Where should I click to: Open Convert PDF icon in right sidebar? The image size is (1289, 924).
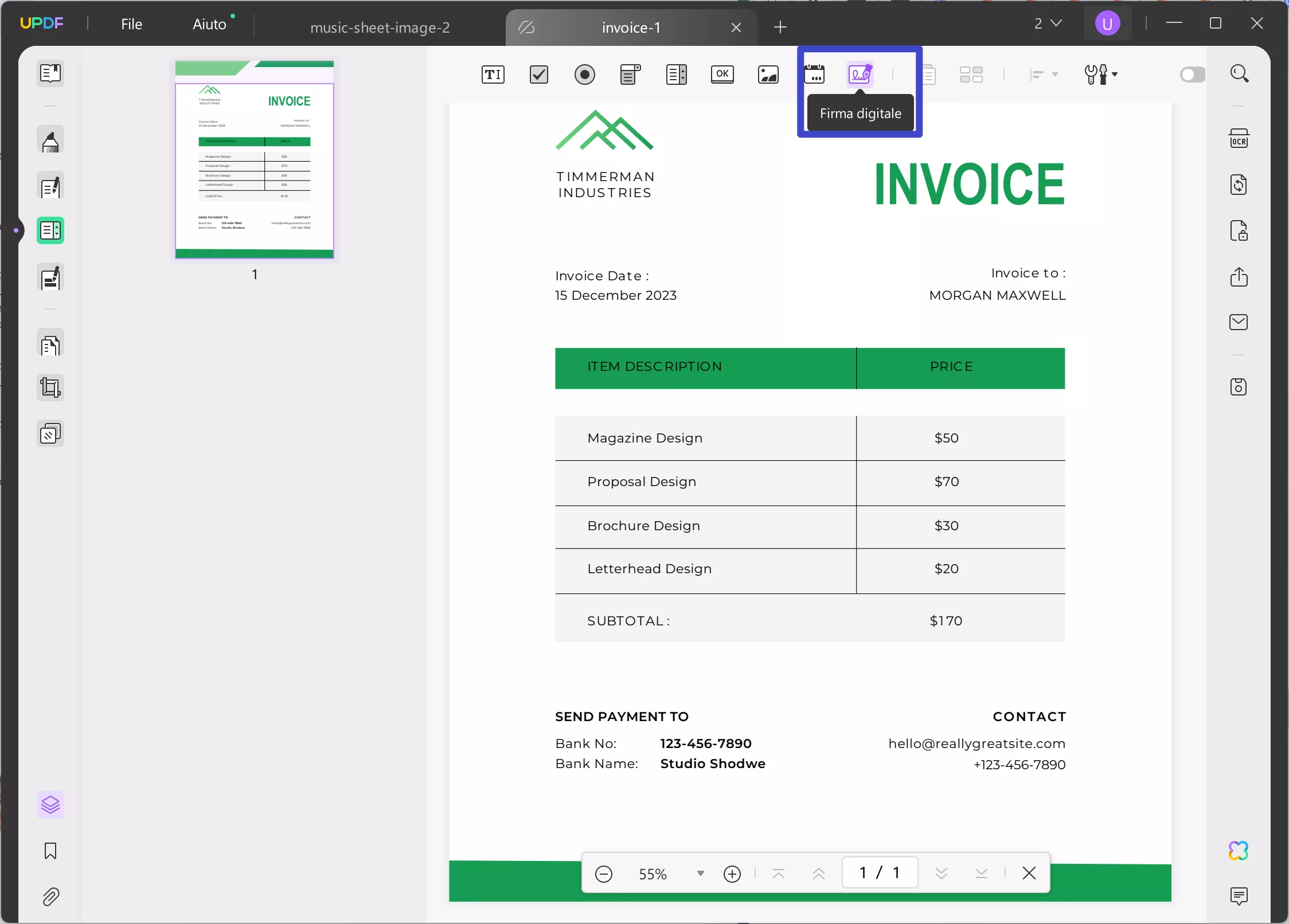click(1239, 185)
